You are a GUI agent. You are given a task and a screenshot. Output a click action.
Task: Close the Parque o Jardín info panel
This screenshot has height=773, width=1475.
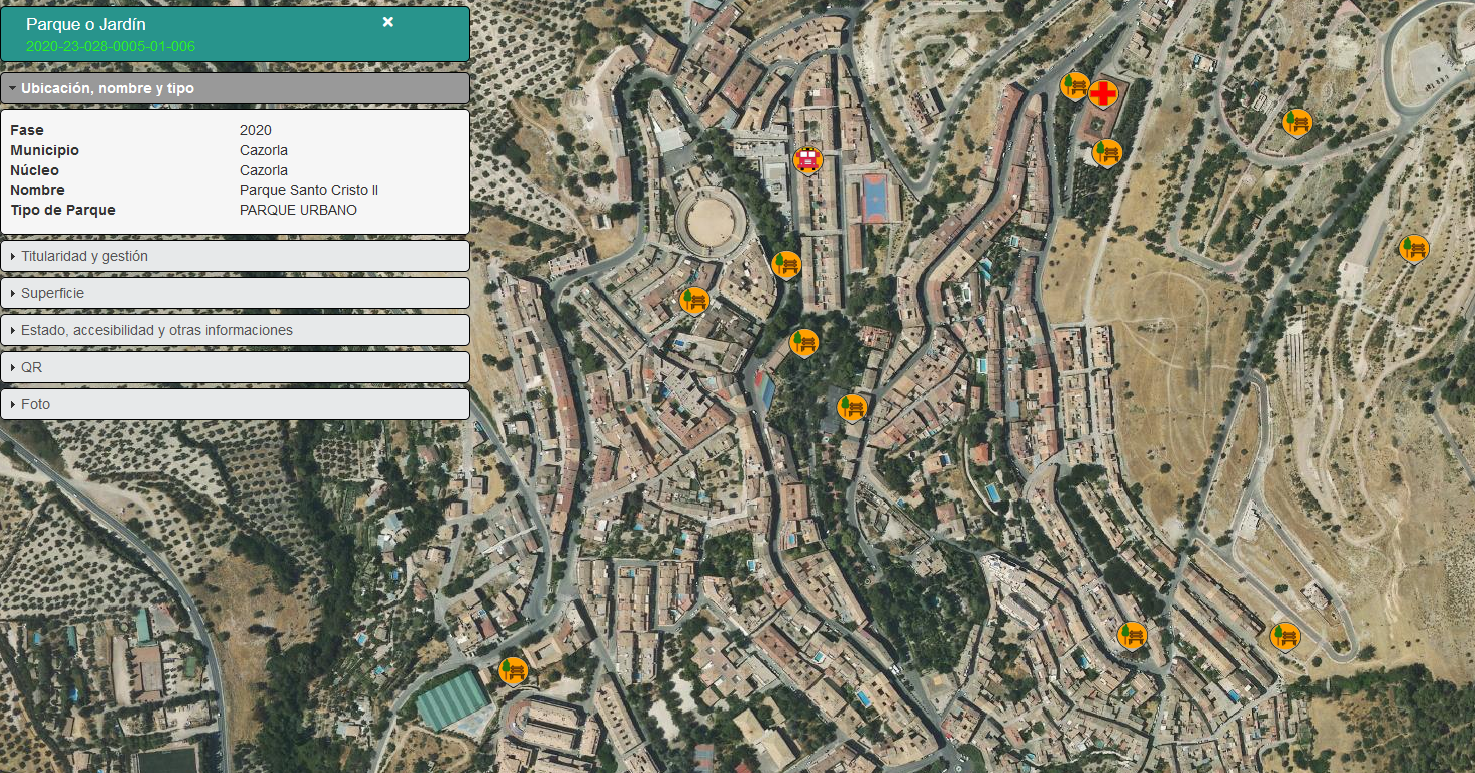(x=388, y=22)
